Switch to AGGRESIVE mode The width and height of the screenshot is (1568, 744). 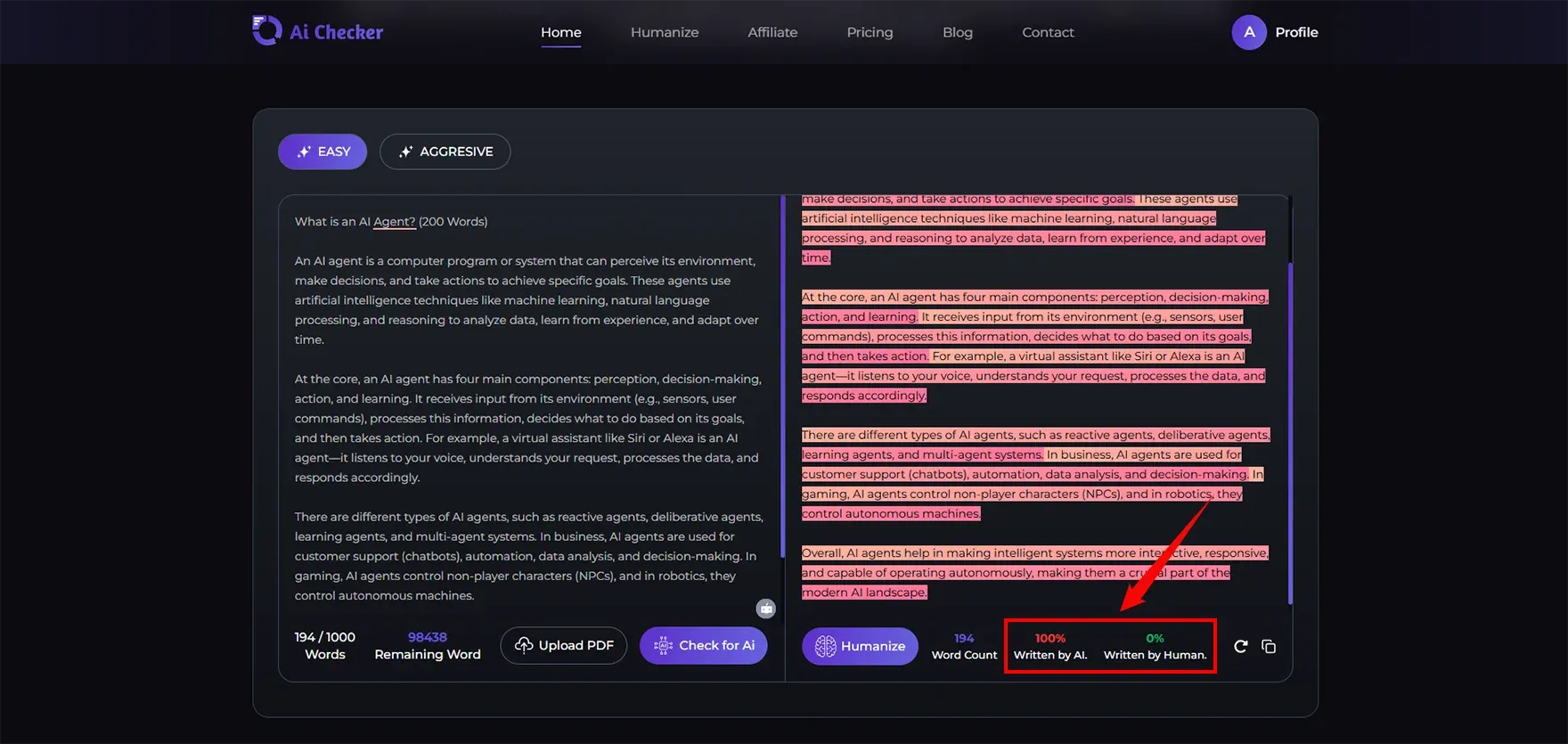pyautogui.click(x=445, y=151)
